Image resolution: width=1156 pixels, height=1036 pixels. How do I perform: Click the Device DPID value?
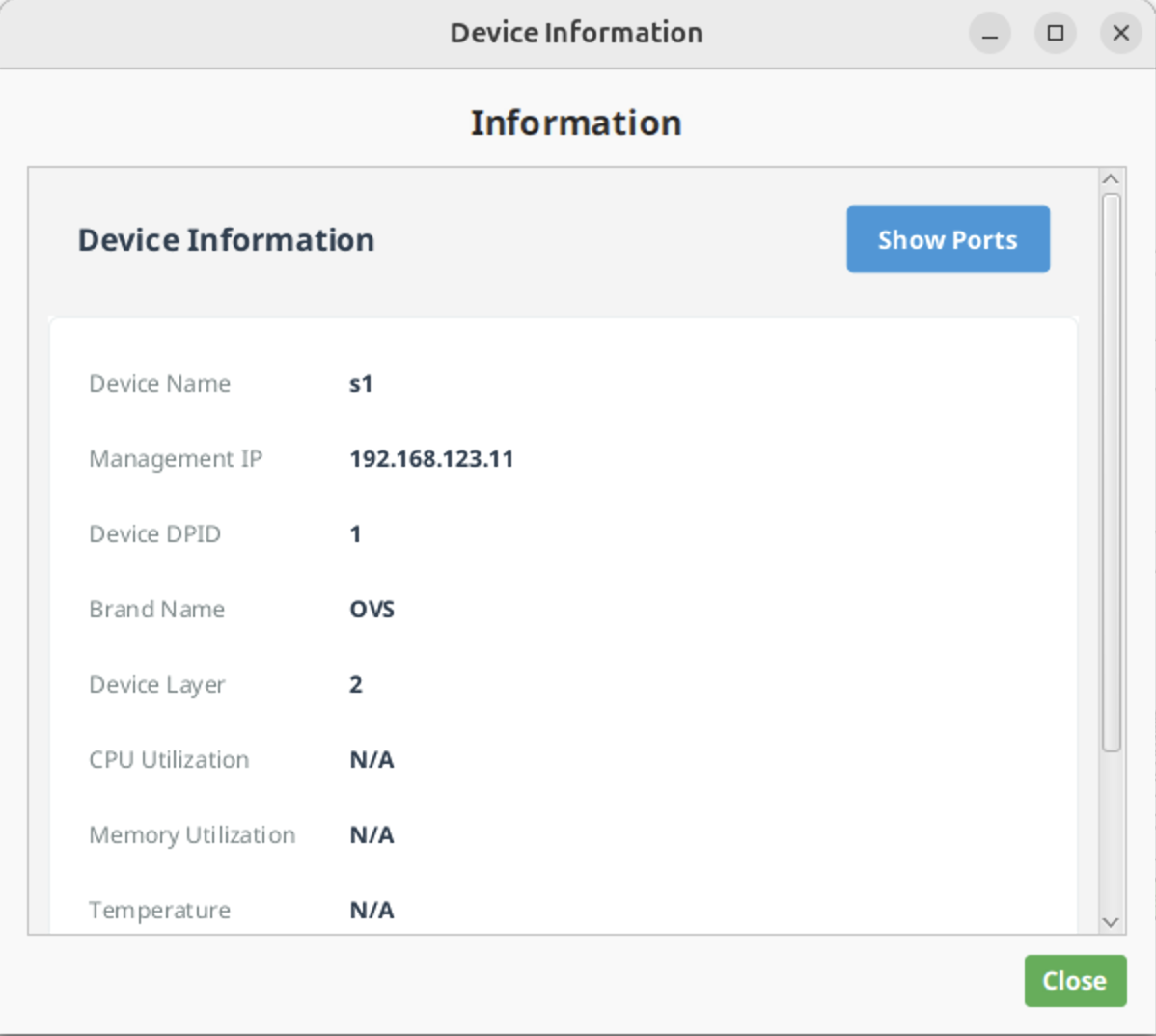click(355, 534)
